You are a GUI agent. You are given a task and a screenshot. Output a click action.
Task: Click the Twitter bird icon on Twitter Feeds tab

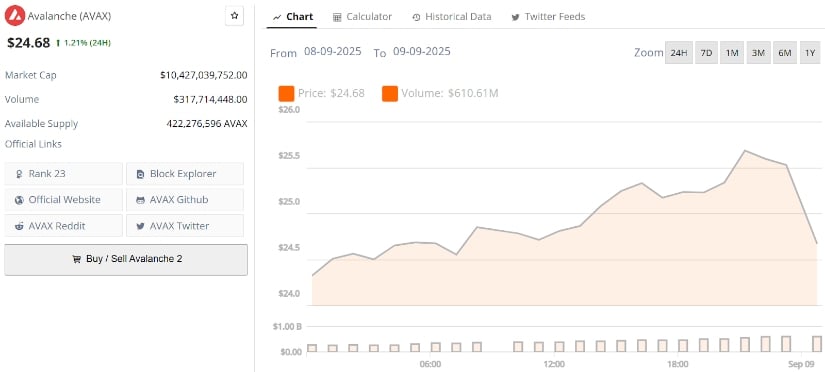(x=516, y=17)
